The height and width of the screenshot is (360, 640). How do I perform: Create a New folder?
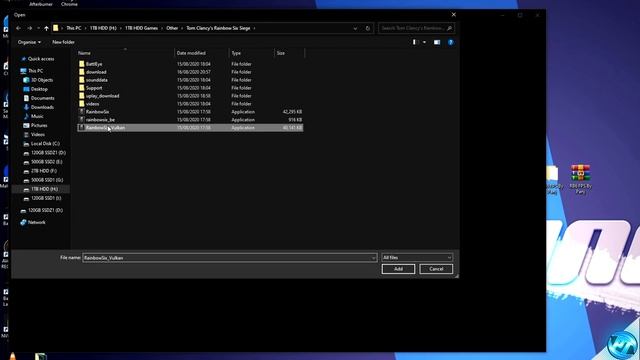(x=63, y=42)
